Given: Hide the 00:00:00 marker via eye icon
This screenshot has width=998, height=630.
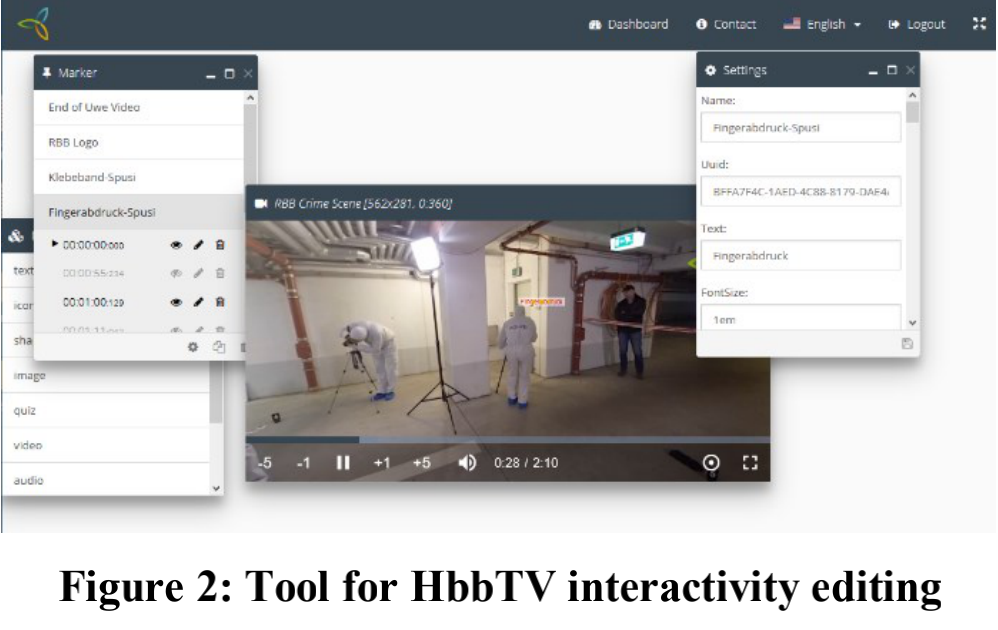Looking at the screenshot, I should pos(176,244).
